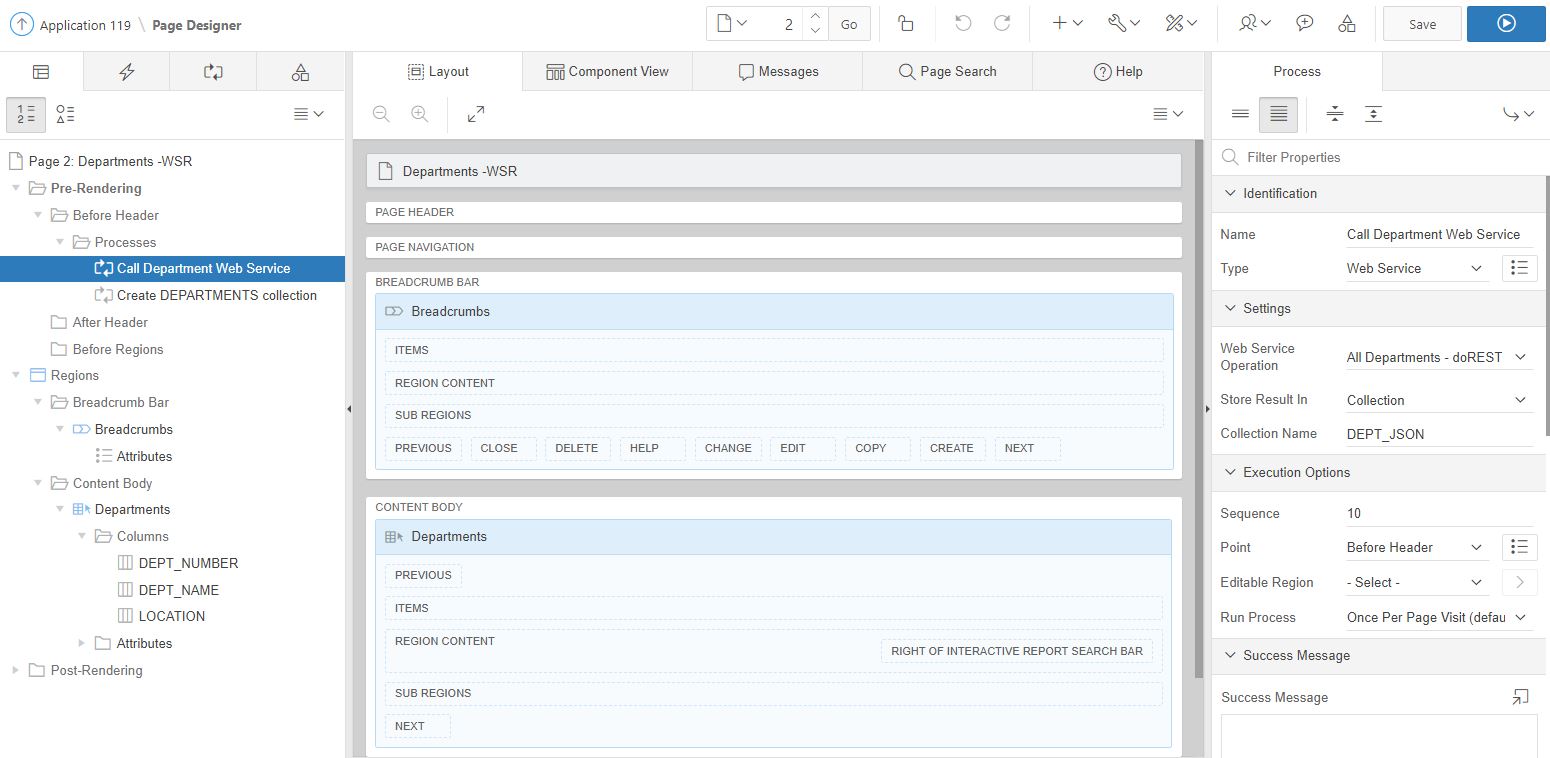The image size is (1550, 758).
Task: Toggle Show Common properties view
Action: tap(1240, 115)
